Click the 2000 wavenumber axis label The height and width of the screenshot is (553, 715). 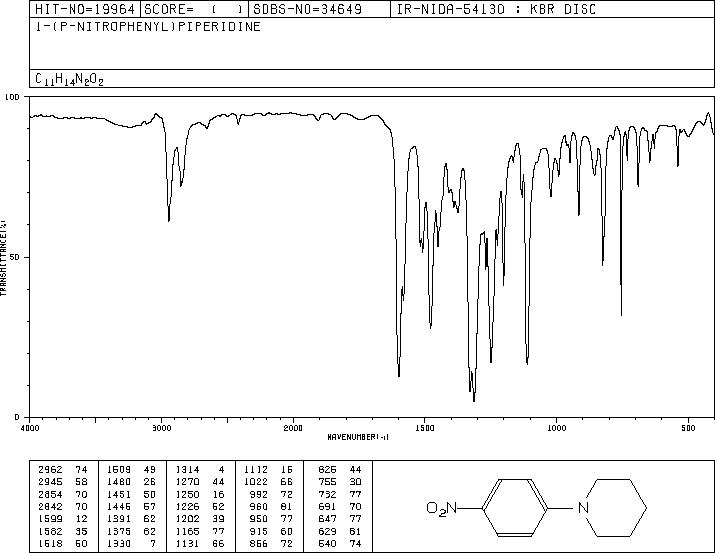(293, 428)
